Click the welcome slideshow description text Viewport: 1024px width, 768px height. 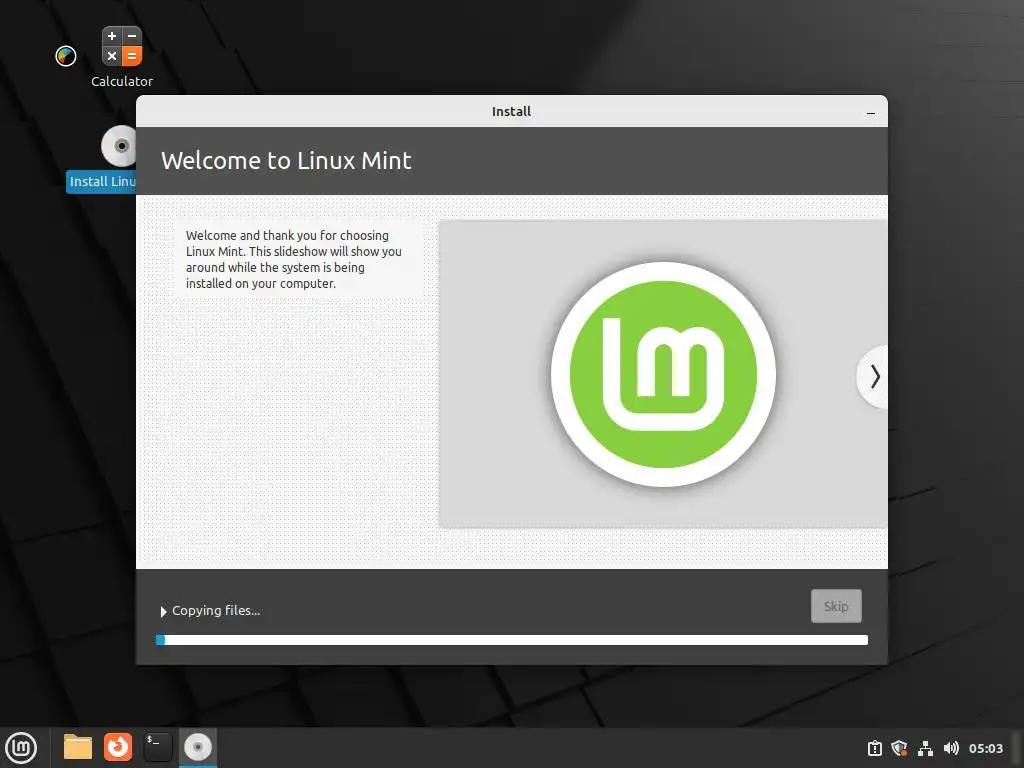[293, 259]
